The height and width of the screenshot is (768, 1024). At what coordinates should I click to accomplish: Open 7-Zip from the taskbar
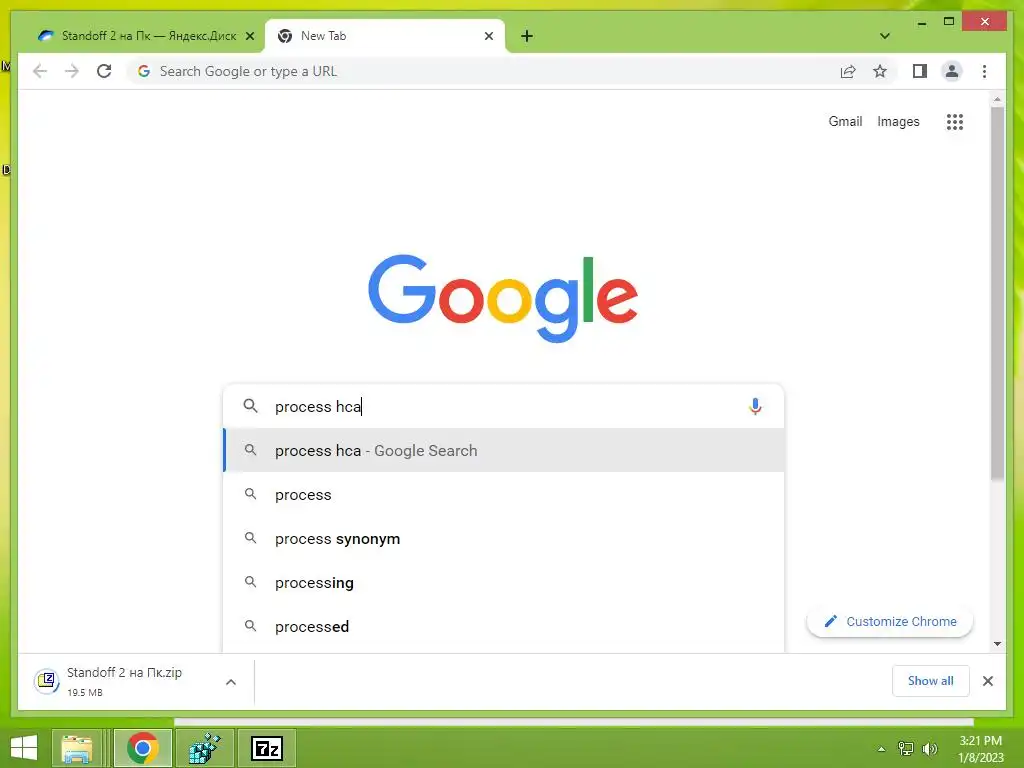pos(266,748)
